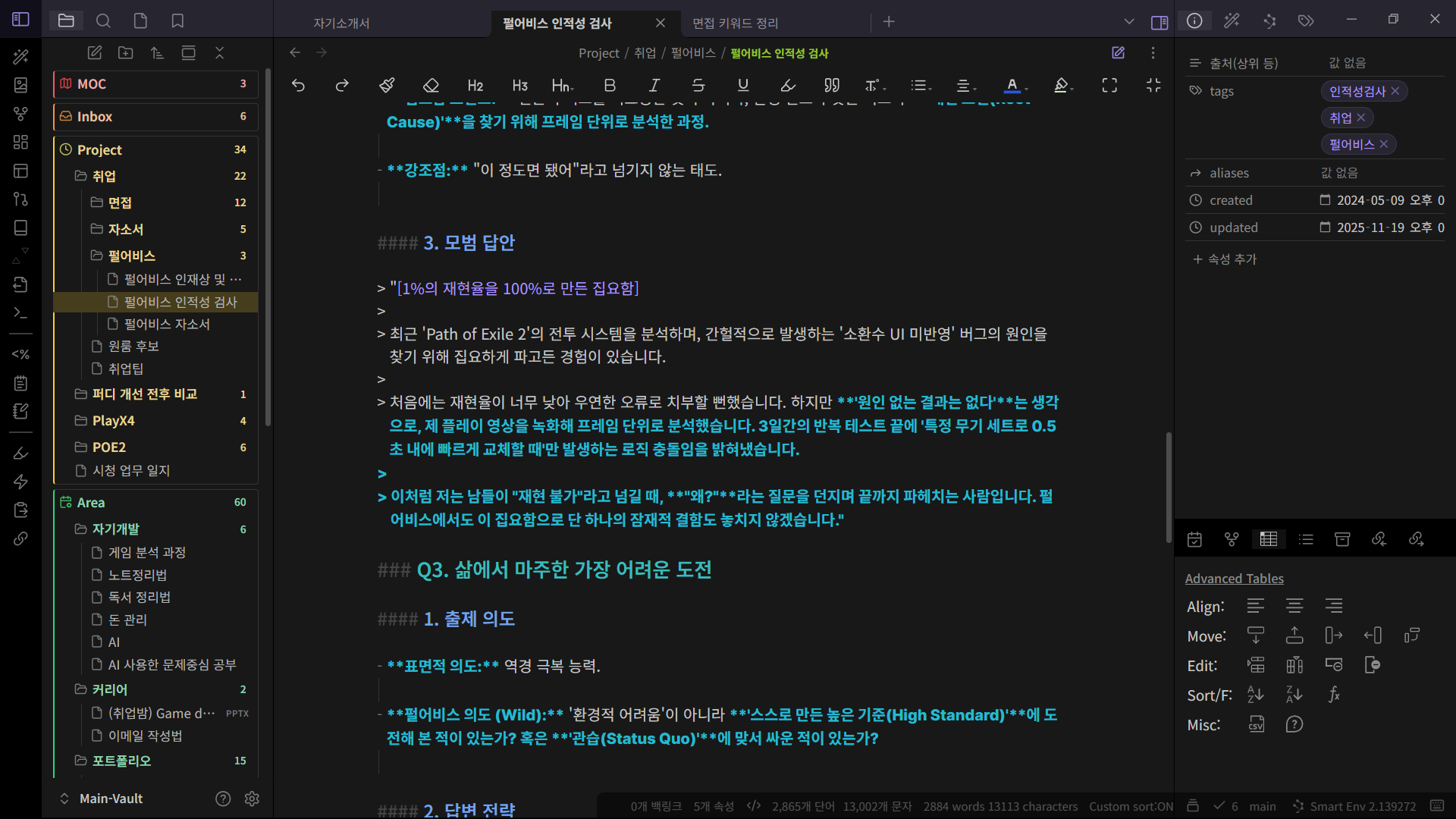Click 속성 추가 add property button
The width and height of the screenshot is (1456, 819).
1225,259
